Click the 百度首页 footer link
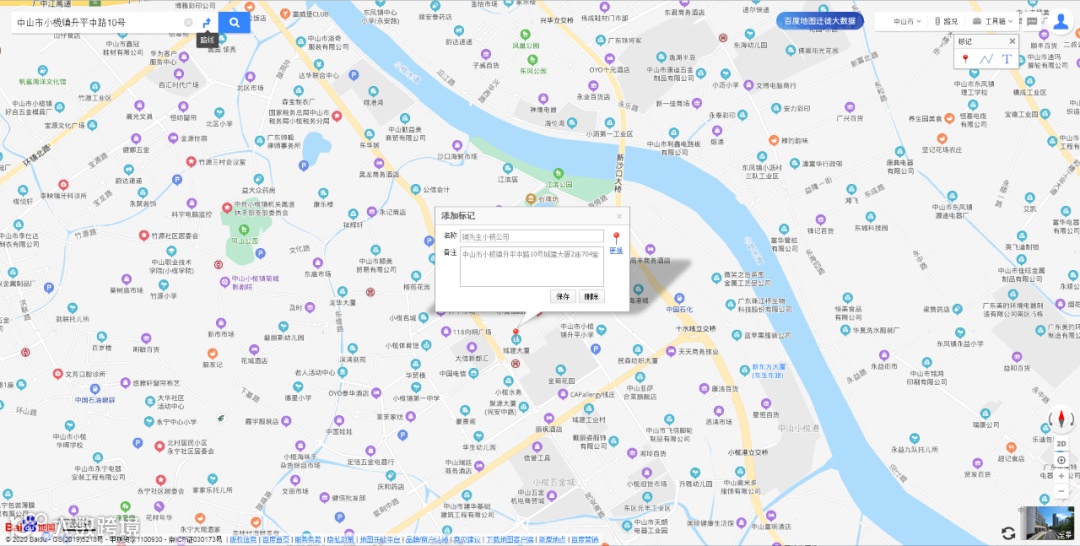This screenshot has height=546, width=1080. [x=275, y=540]
